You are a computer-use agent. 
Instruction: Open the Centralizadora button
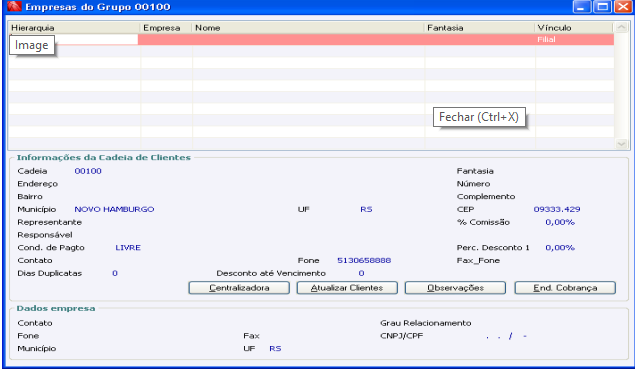tap(239, 288)
